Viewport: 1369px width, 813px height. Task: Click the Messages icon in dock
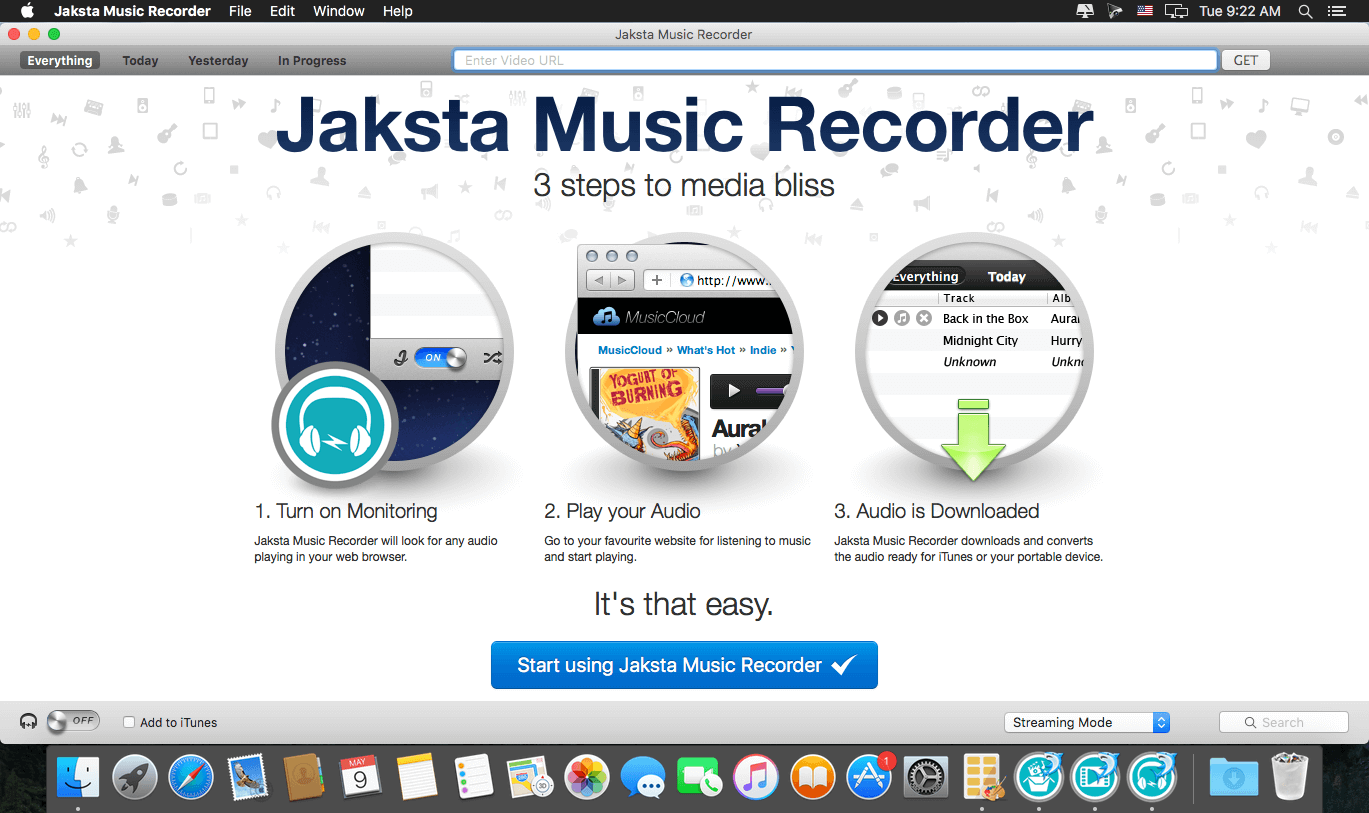(x=643, y=776)
